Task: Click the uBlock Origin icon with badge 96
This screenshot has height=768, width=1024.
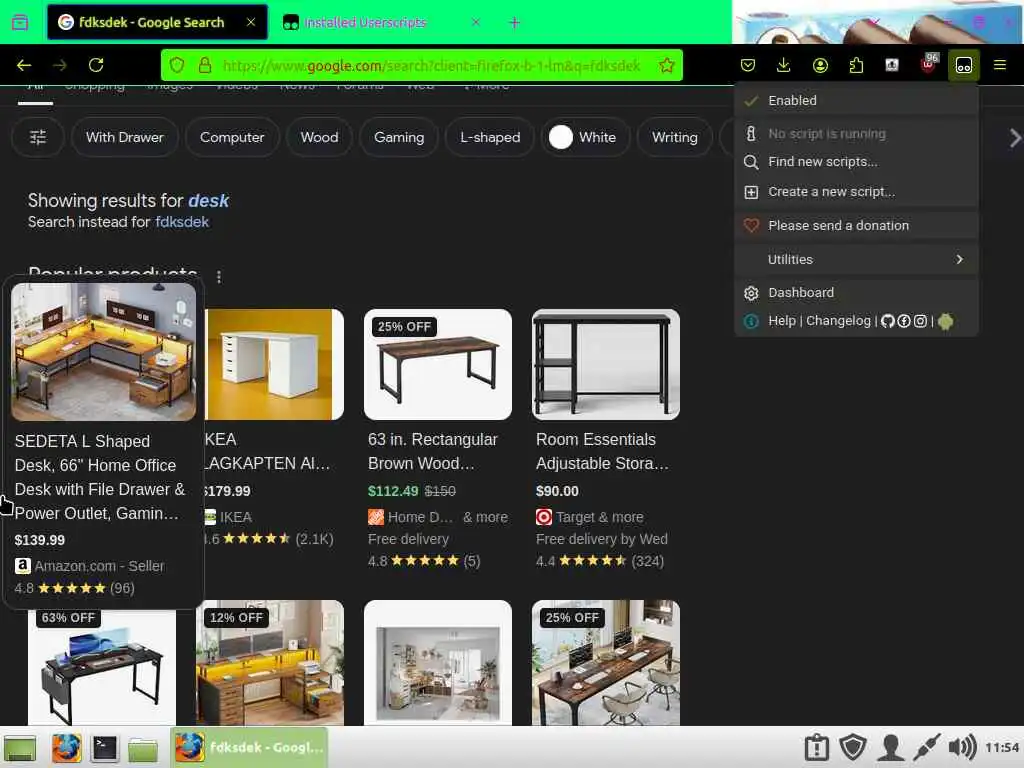Action: click(x=928, y=65)
